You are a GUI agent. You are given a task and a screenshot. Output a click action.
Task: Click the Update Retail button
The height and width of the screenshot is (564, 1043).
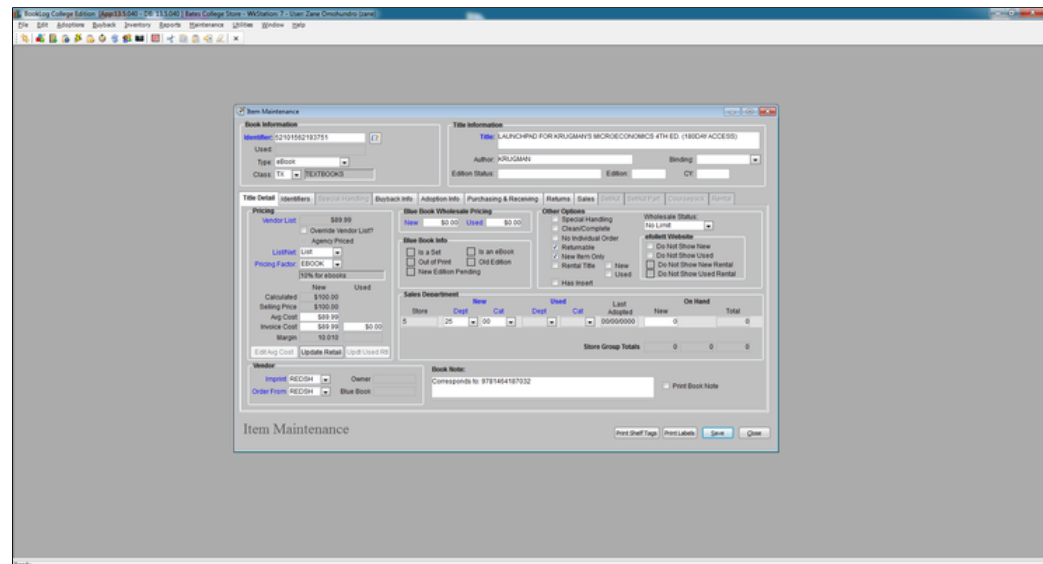point(321,352)
